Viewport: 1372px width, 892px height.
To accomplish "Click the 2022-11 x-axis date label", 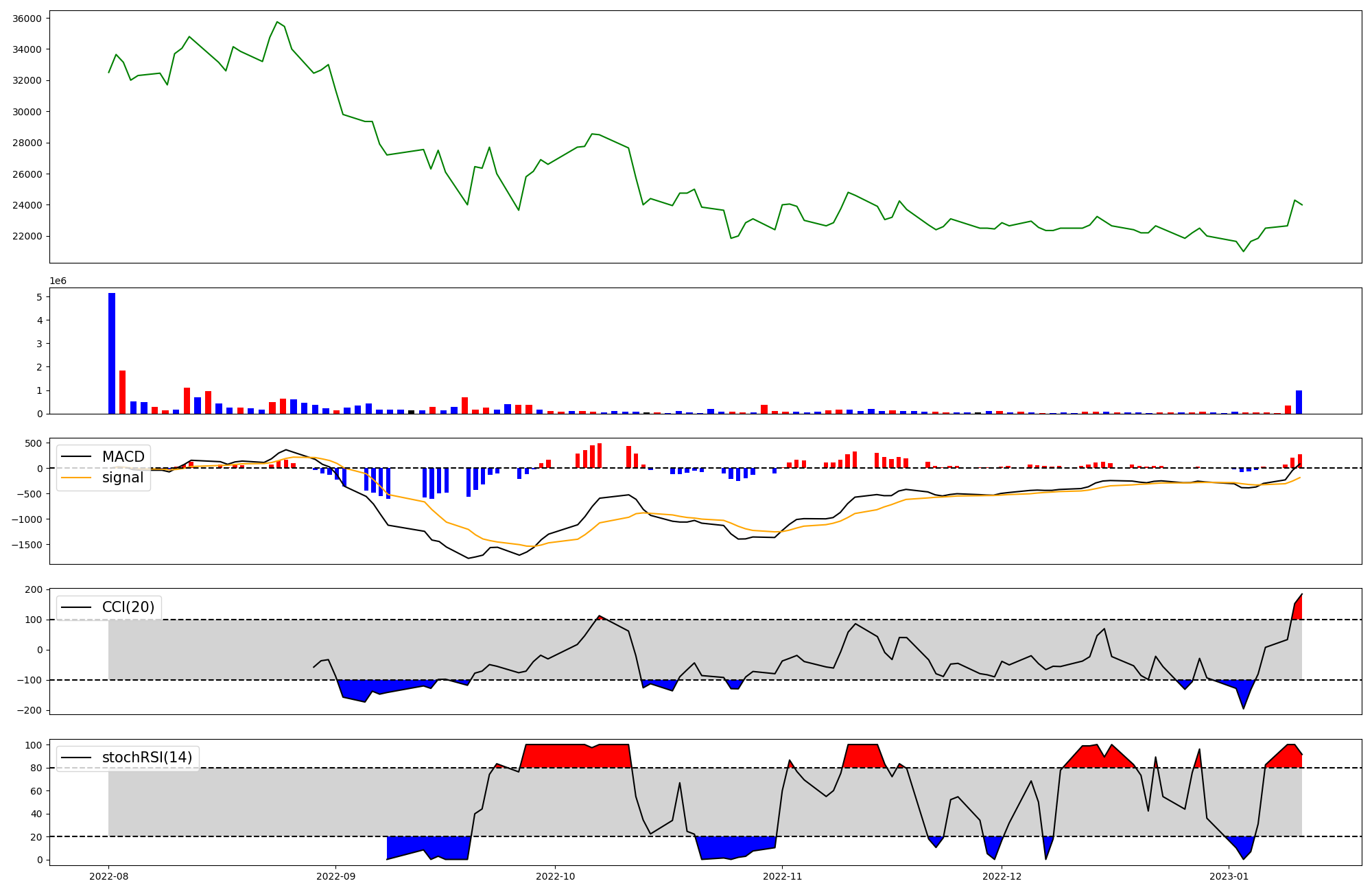I will coord(782,876).
